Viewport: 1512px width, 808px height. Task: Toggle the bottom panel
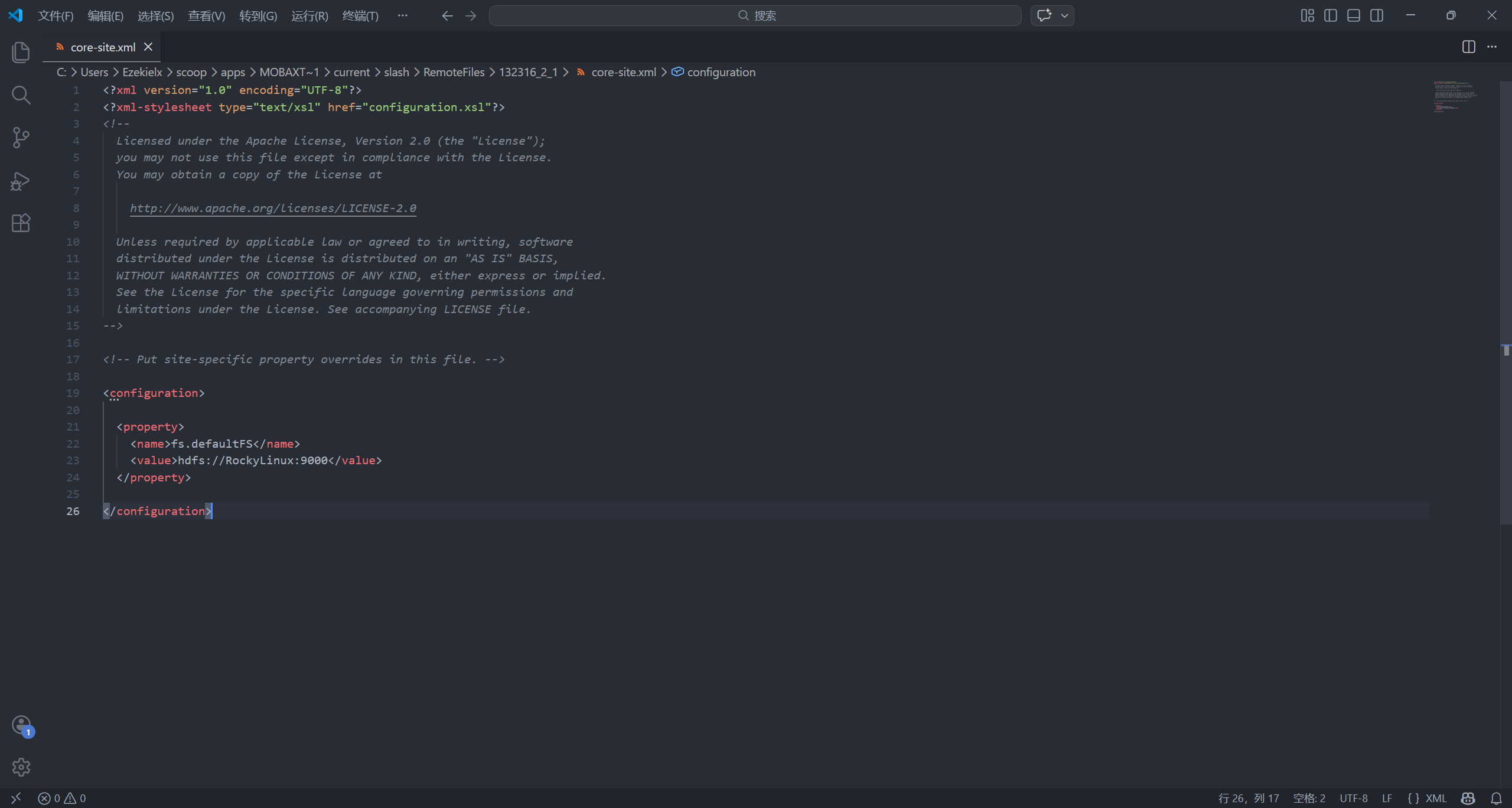coord(1353,15)
